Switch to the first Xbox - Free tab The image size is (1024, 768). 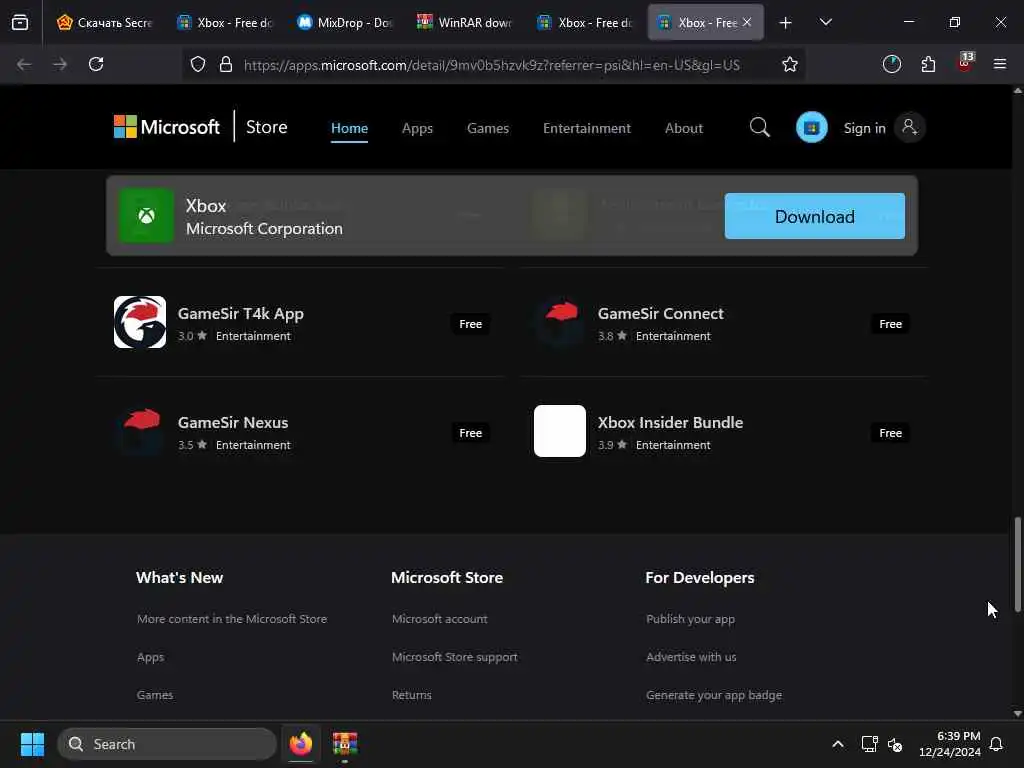[x=224, y=22]
